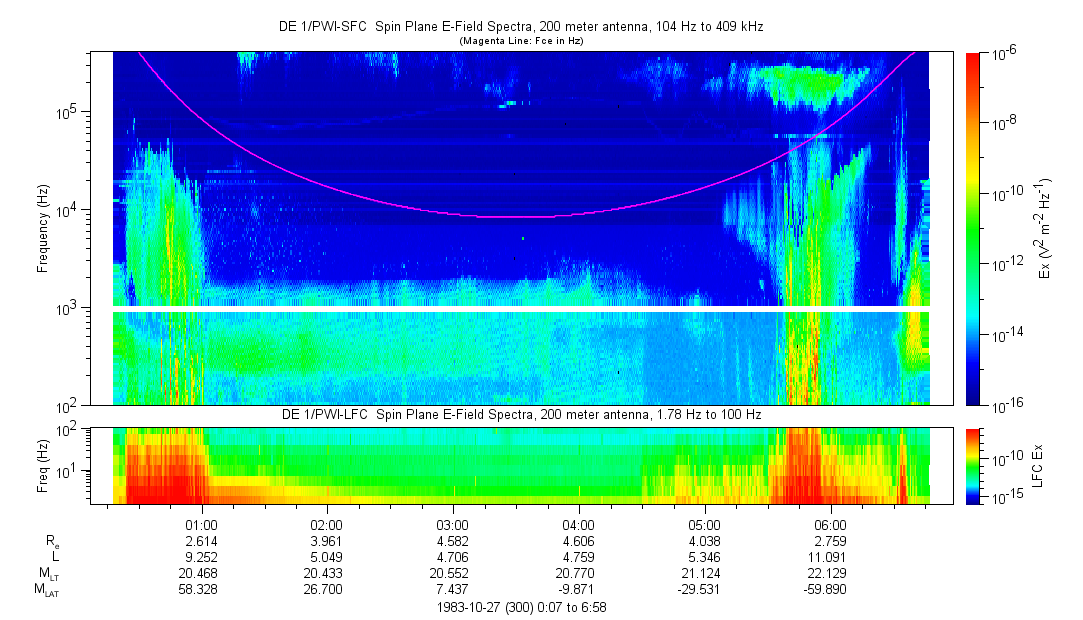The image size is (1083, 620).
Task: Click the Magenta Line Fce subtitle
Action: tap(520, 41)
